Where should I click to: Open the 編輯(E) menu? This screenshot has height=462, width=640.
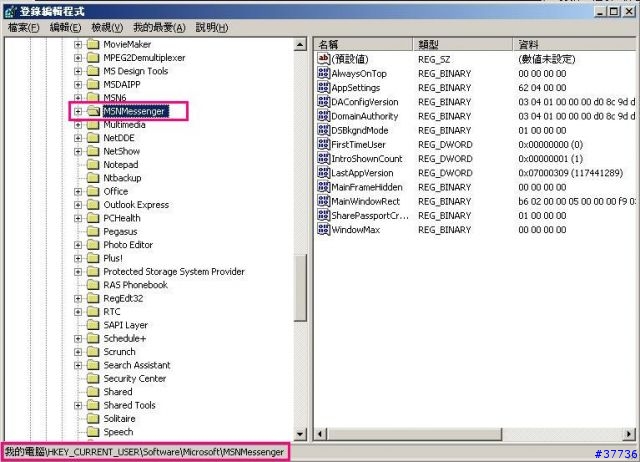[65, 28]
